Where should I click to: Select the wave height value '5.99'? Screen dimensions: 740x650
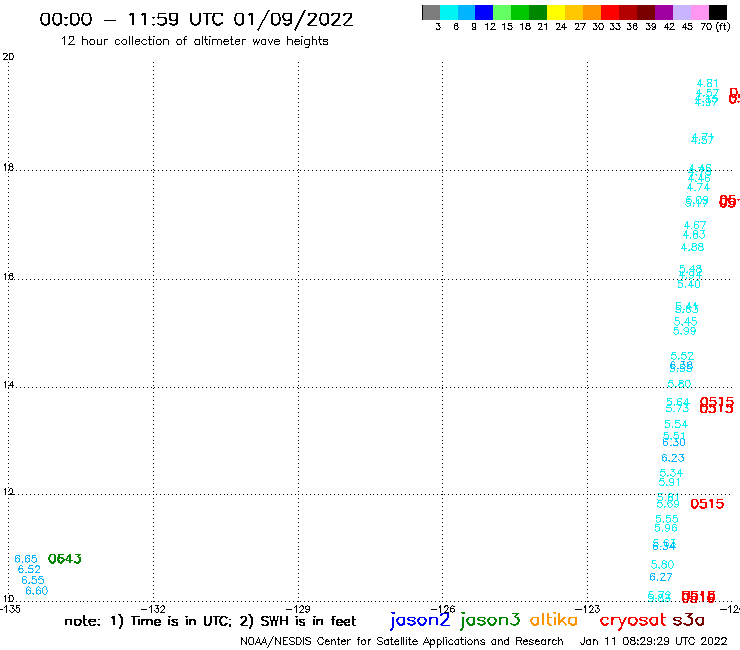pos(684,331)
